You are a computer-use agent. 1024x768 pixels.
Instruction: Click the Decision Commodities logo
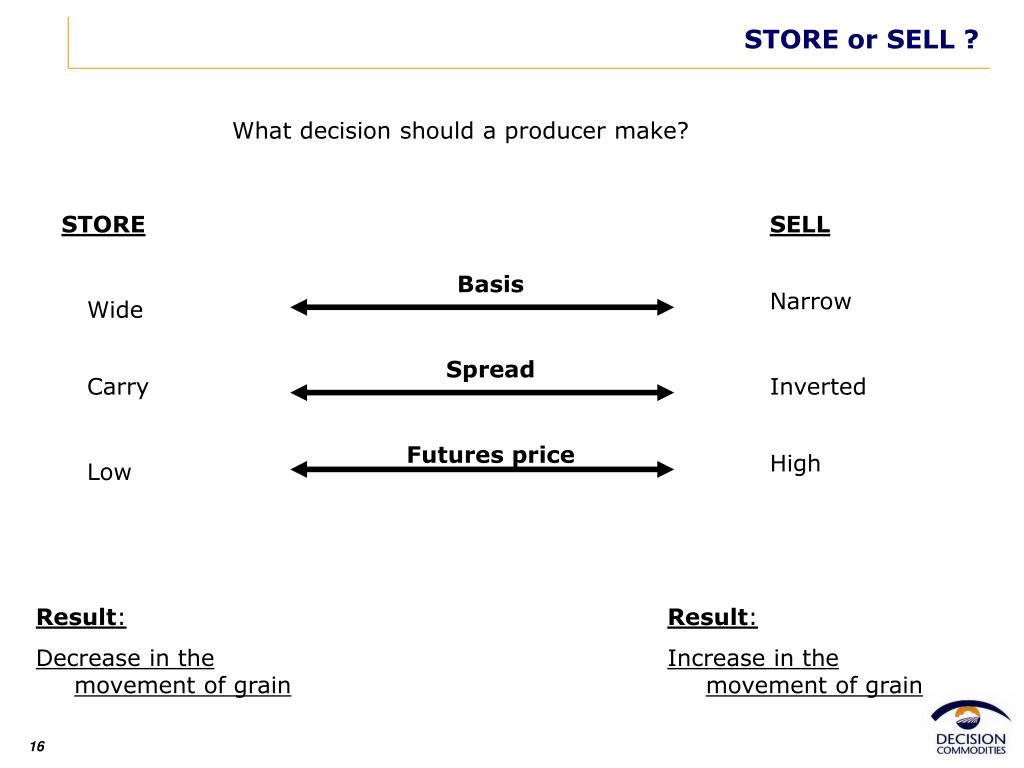tap(970, 728)
